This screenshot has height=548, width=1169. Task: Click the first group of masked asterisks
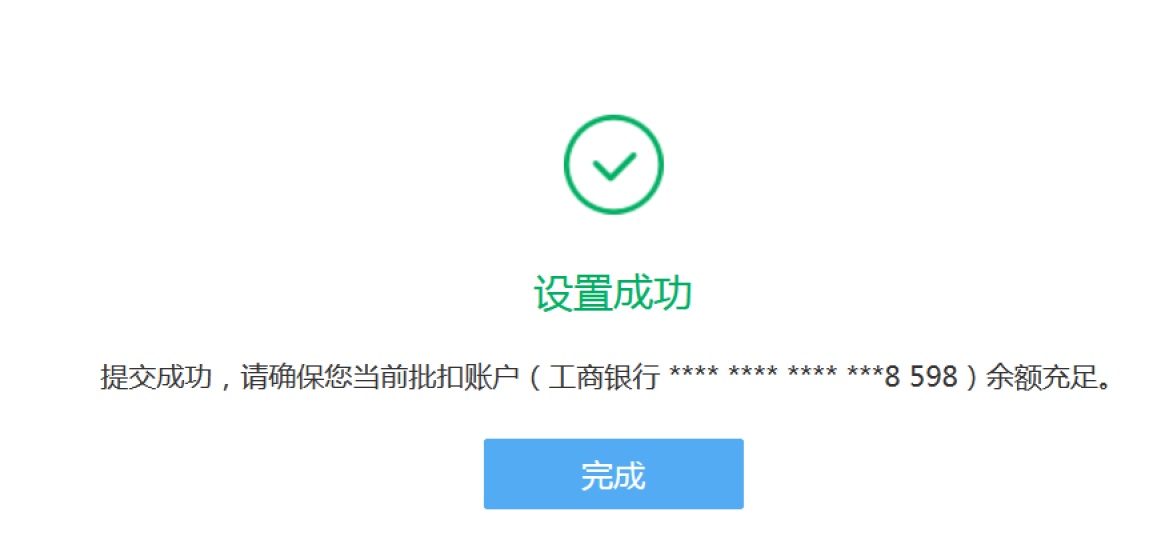click(694, 374)
